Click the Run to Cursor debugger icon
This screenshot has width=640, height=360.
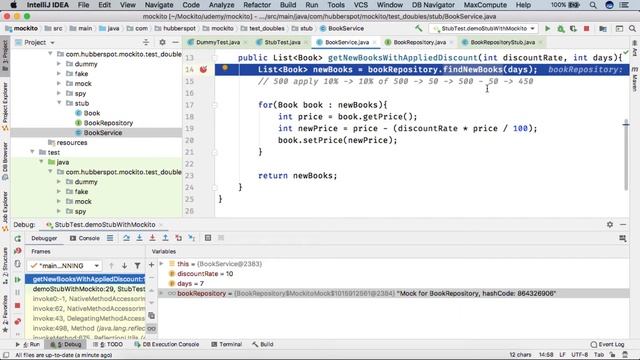pyautogui.click(x=191, y=238)
